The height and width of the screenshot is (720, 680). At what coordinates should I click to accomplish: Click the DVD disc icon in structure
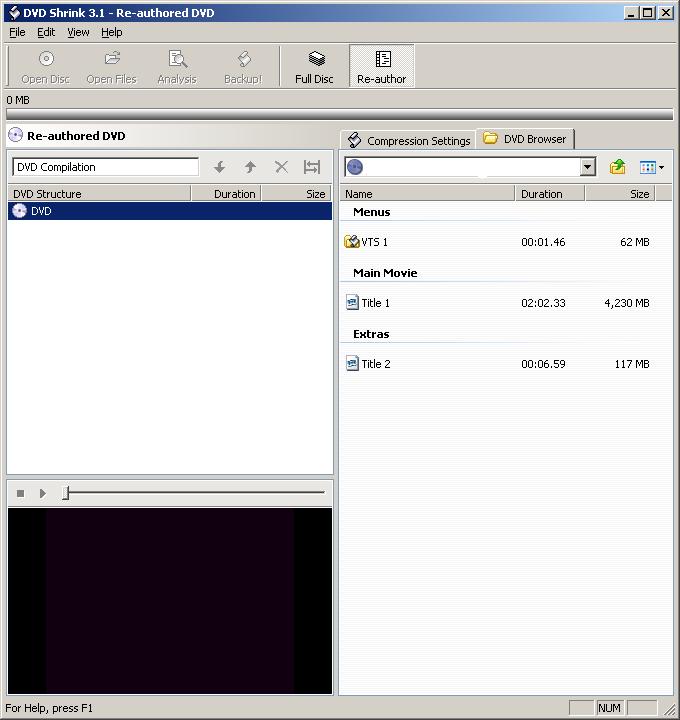point(19,211)
